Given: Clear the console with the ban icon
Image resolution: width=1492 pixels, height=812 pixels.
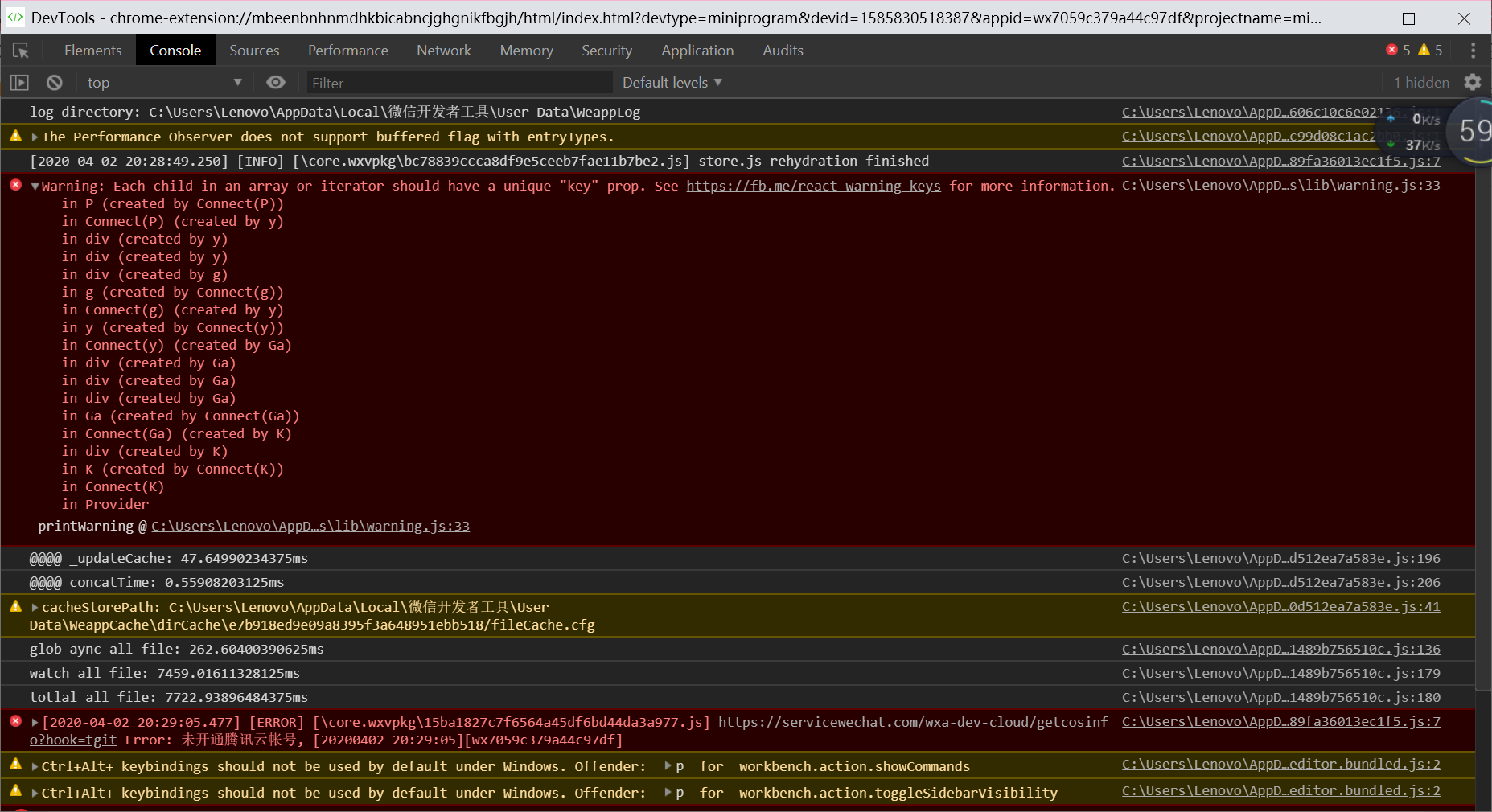Looking at the screenshot, I should tap(55, 83).
